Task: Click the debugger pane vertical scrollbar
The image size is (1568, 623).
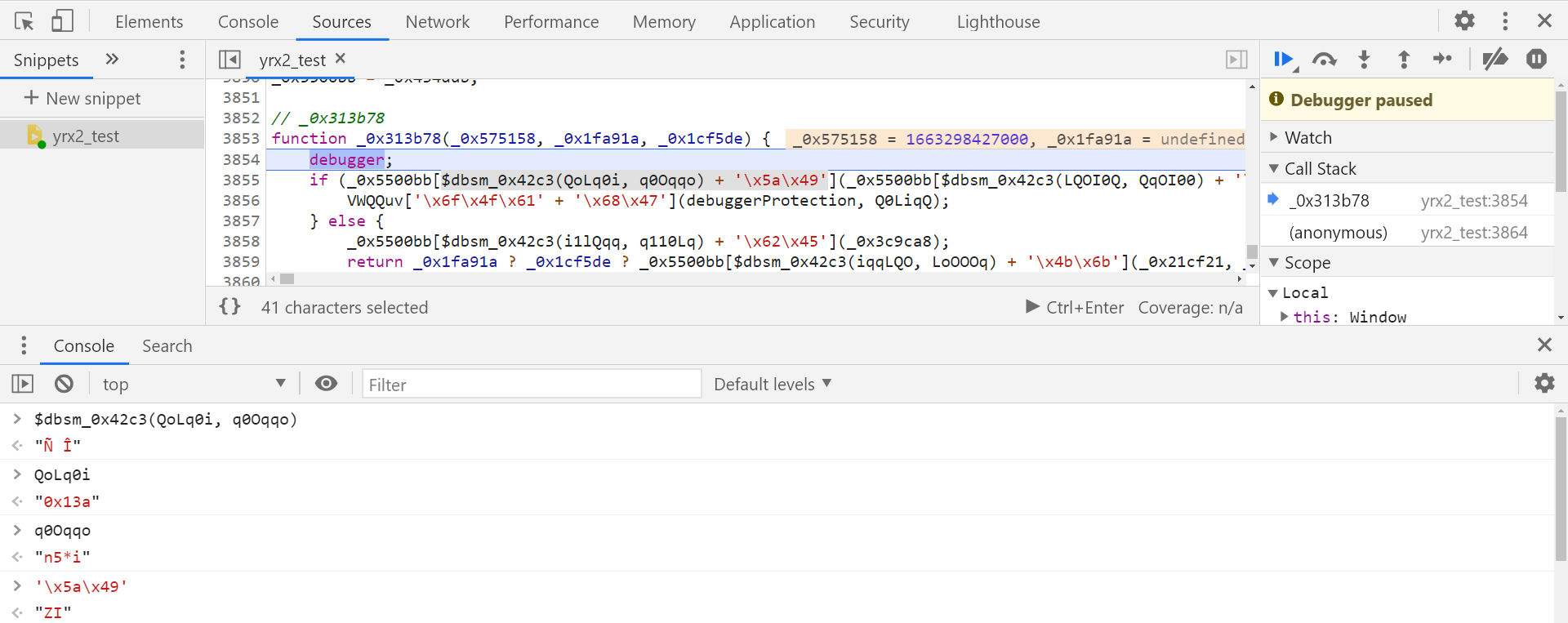Action: (x=1561, y=141)
